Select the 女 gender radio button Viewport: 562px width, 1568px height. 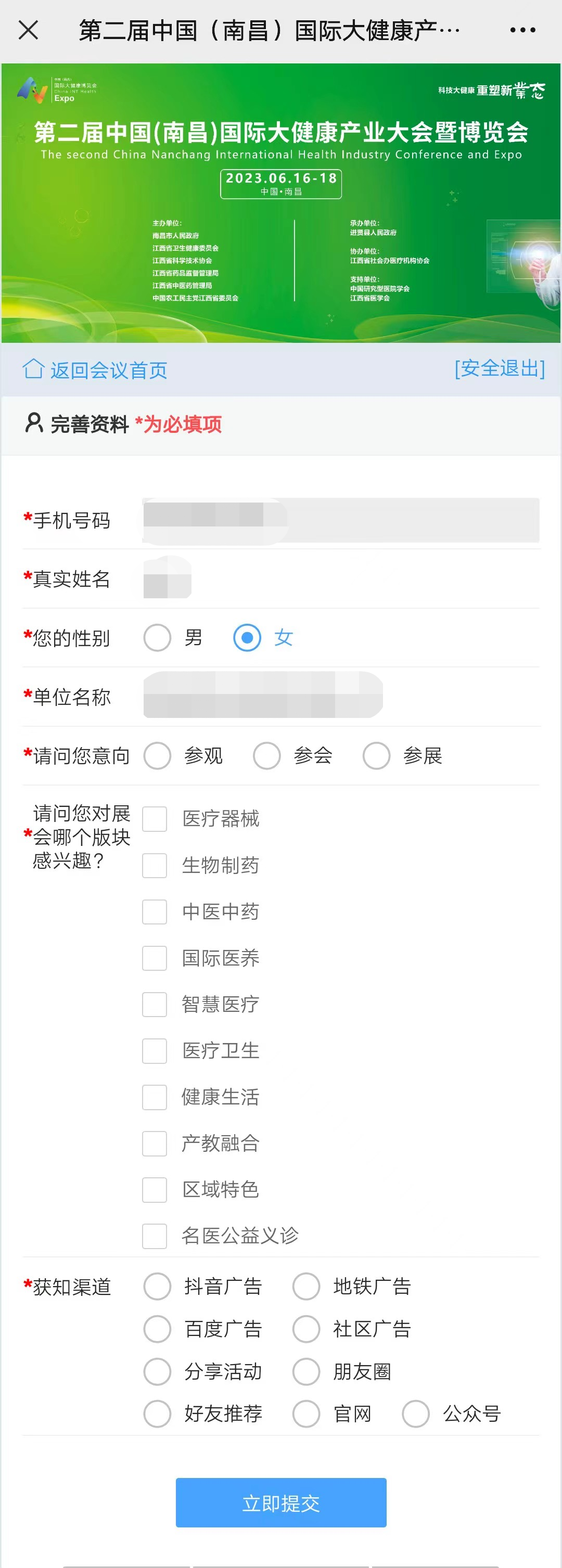(247, 637)
